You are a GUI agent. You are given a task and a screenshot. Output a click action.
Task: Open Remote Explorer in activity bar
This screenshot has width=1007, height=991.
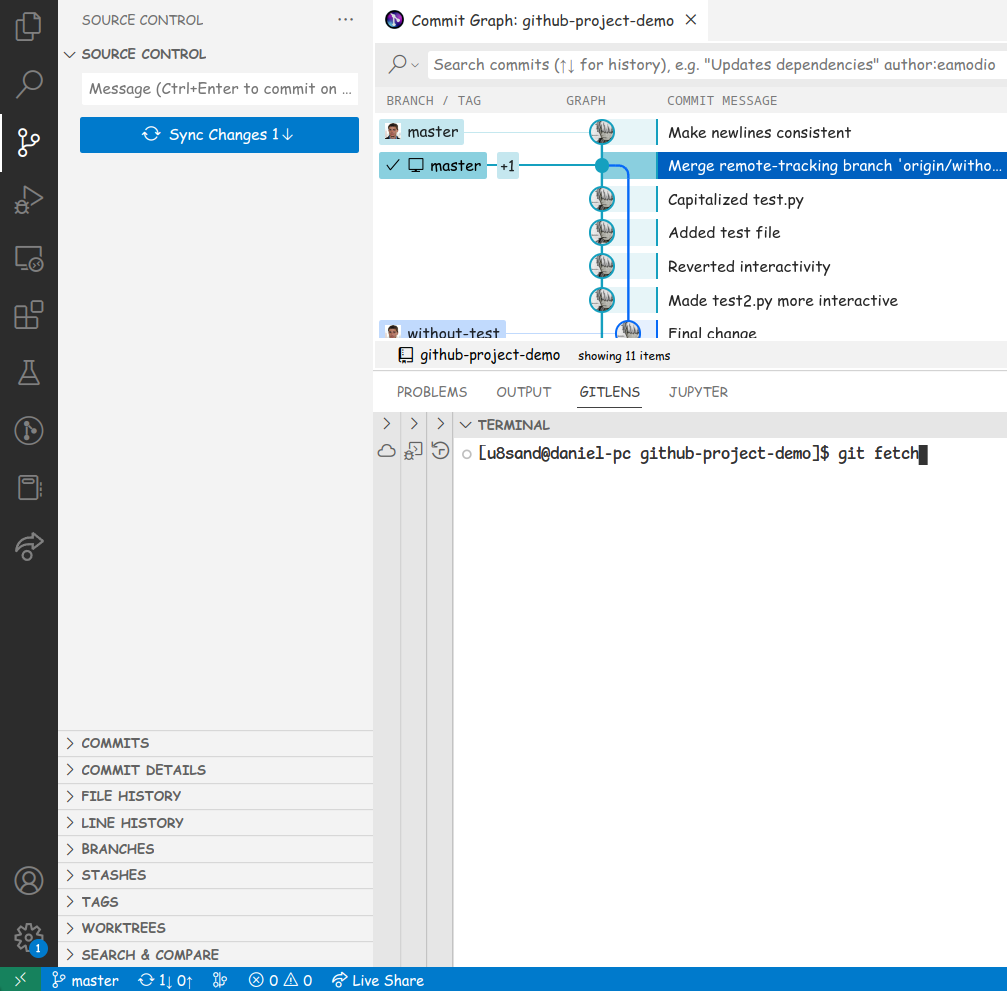pyautogui.click(x=29, y=259)
